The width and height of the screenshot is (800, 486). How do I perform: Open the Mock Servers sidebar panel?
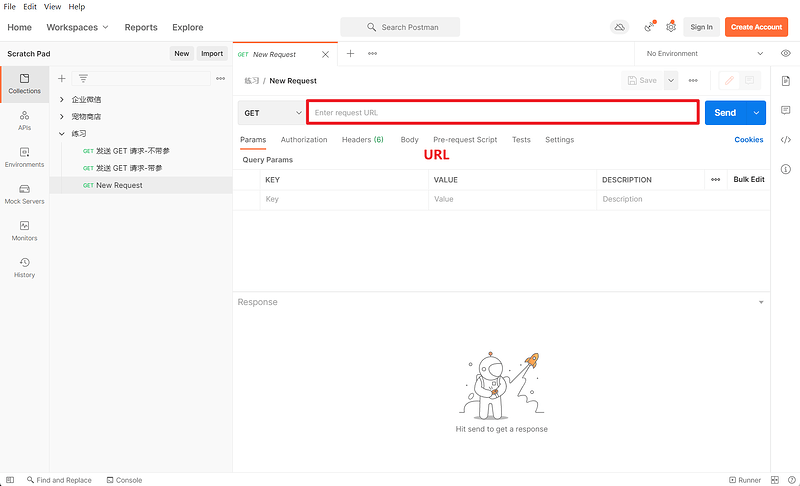coord(24,194)
